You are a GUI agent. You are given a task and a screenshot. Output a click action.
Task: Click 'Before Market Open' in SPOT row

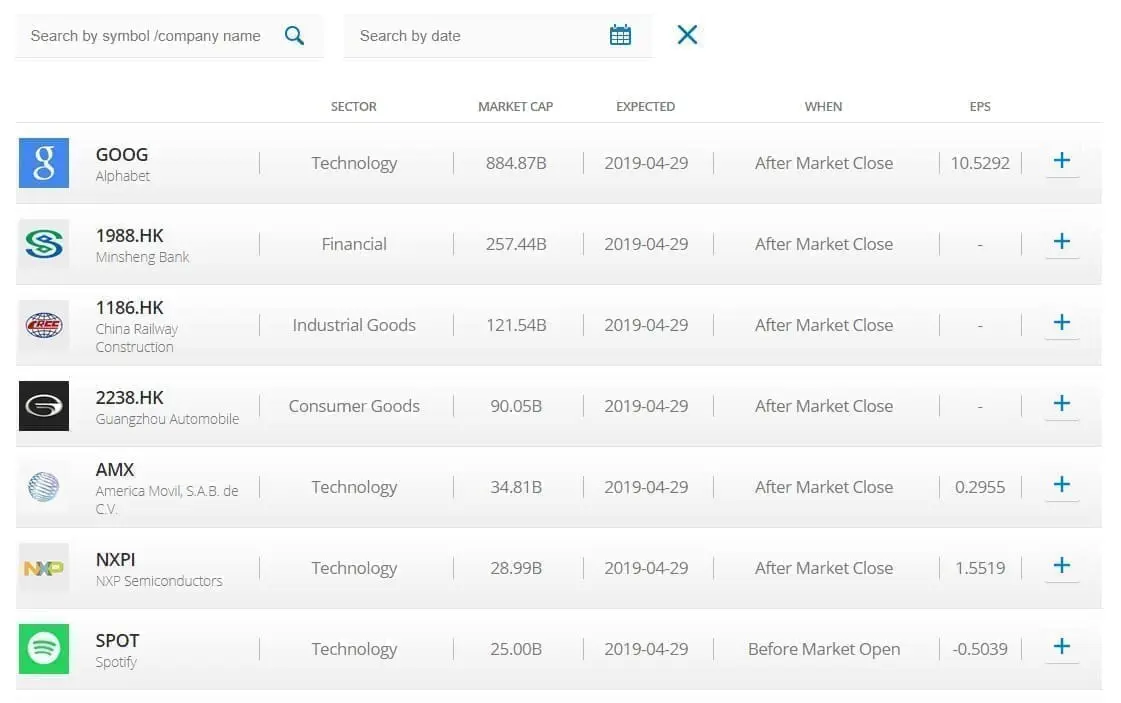(x=824, y=649)
